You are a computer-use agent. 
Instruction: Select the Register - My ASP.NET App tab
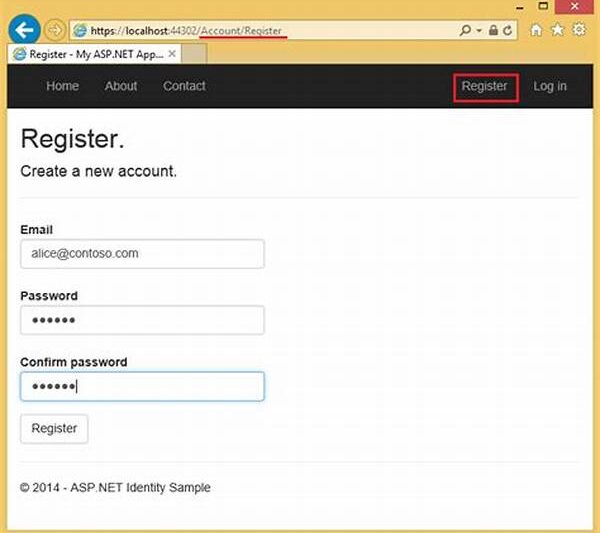point(94,54)
